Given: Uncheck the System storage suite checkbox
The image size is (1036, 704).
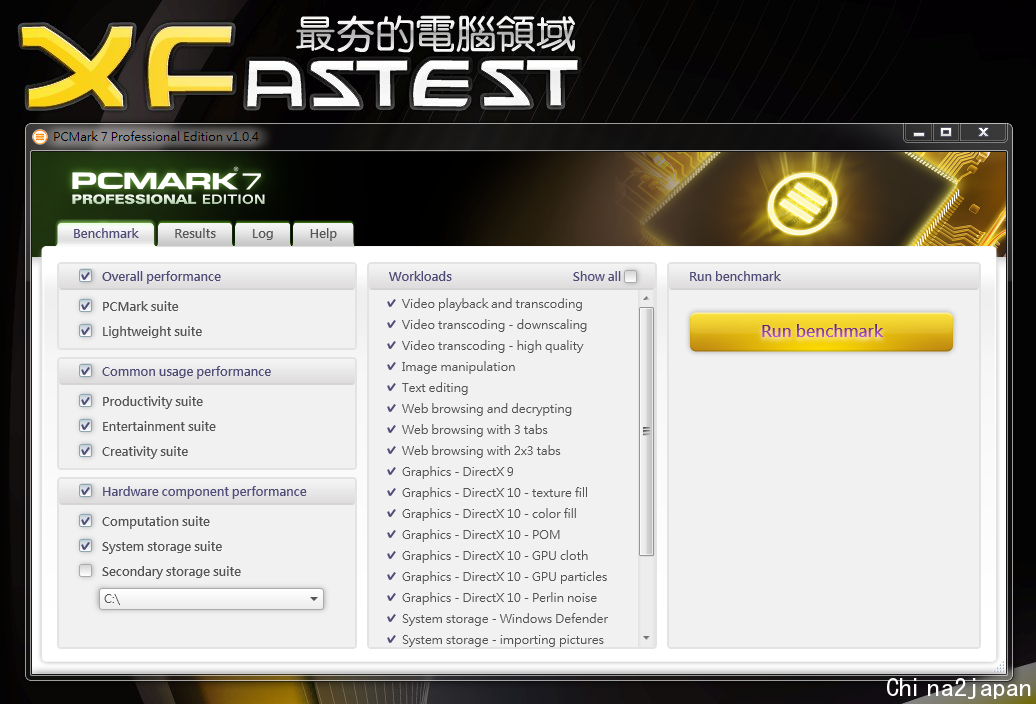Looking at the screenshot, I should coord(86,546).
